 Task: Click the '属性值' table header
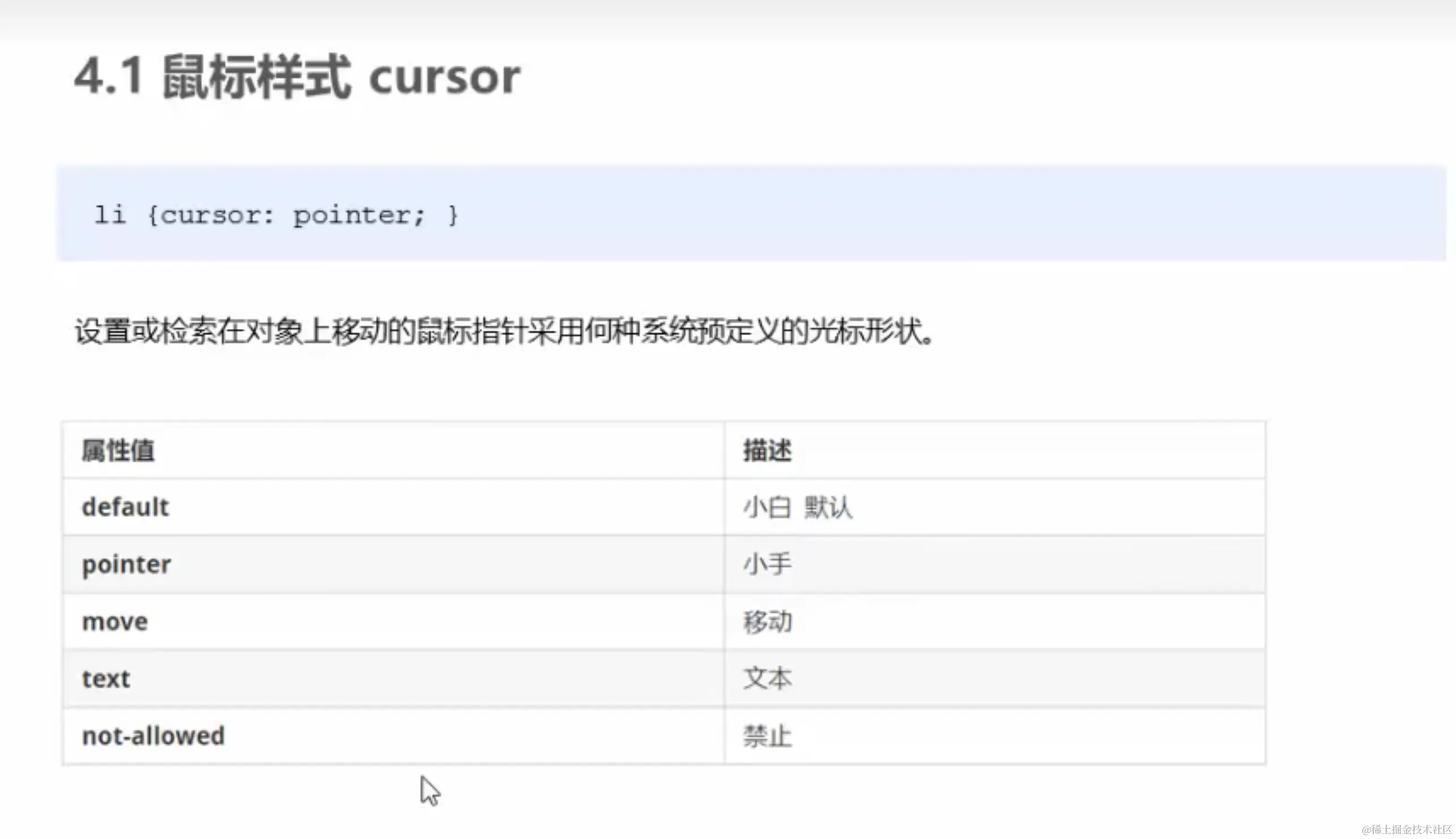[118, 450]
